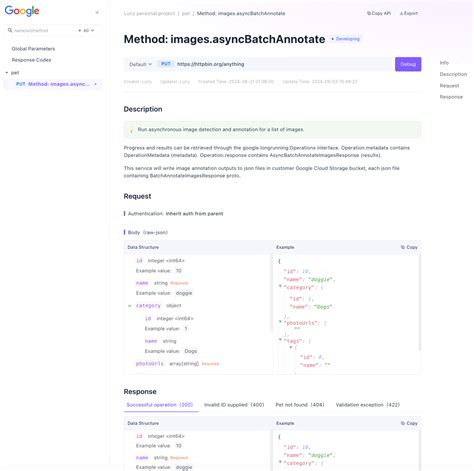Click the Google logo
This screenshot has height=471, width=474.
coord(22,11)
